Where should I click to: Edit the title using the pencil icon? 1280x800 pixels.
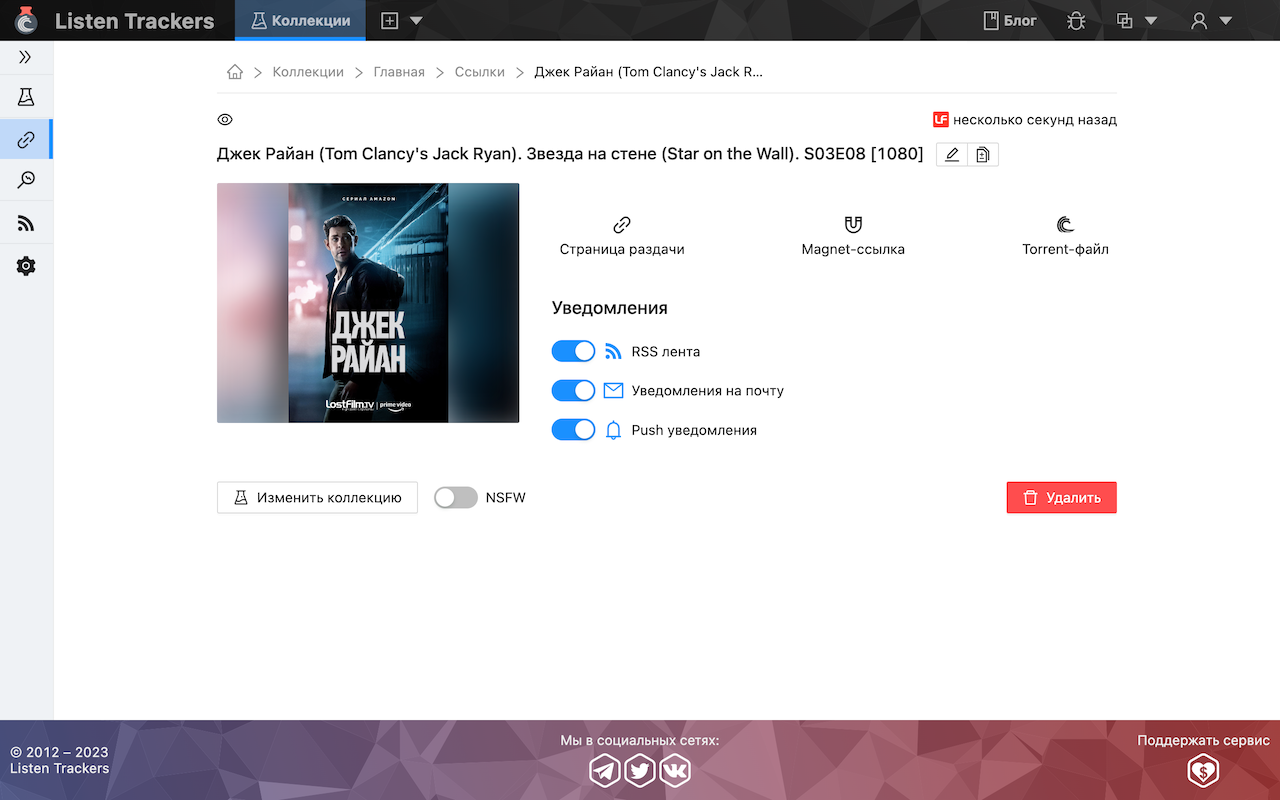(951, 154)
